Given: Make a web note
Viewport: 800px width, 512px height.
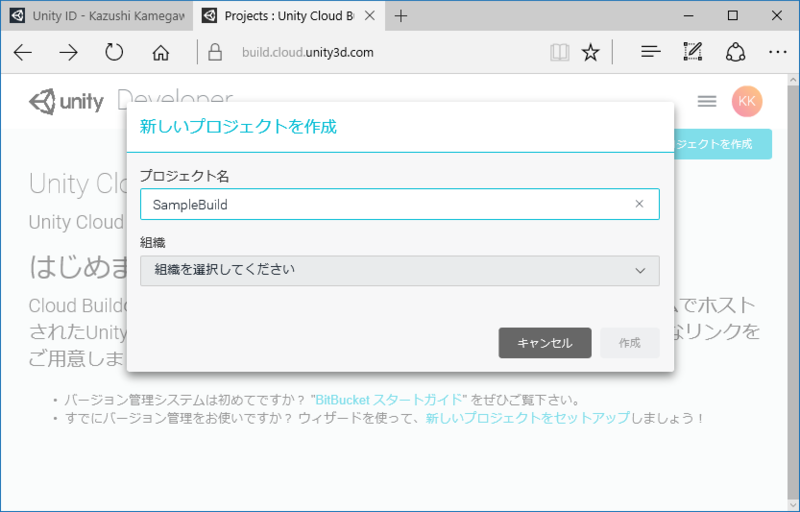Looking at the screenshot, I should [693, 52].
